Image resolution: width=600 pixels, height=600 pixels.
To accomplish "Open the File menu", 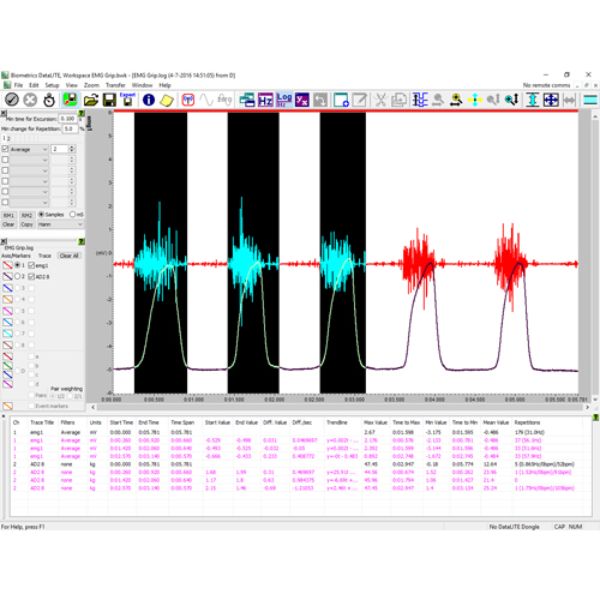I will coord(18,85).
